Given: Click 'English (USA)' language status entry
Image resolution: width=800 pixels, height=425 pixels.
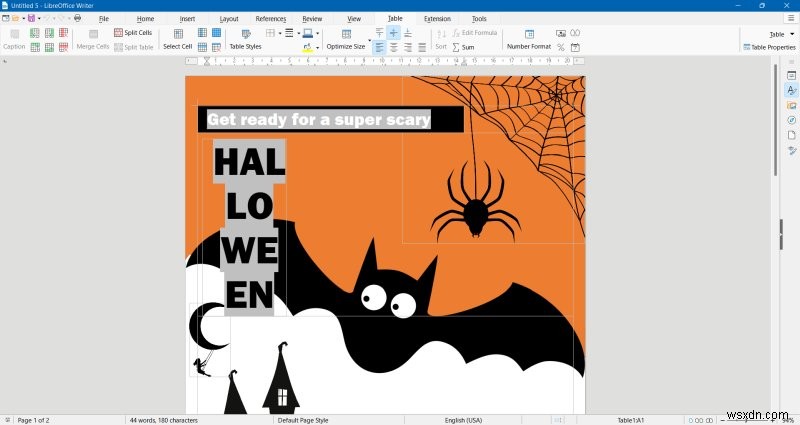Looking at the screenshot, I should pos(463,420).
